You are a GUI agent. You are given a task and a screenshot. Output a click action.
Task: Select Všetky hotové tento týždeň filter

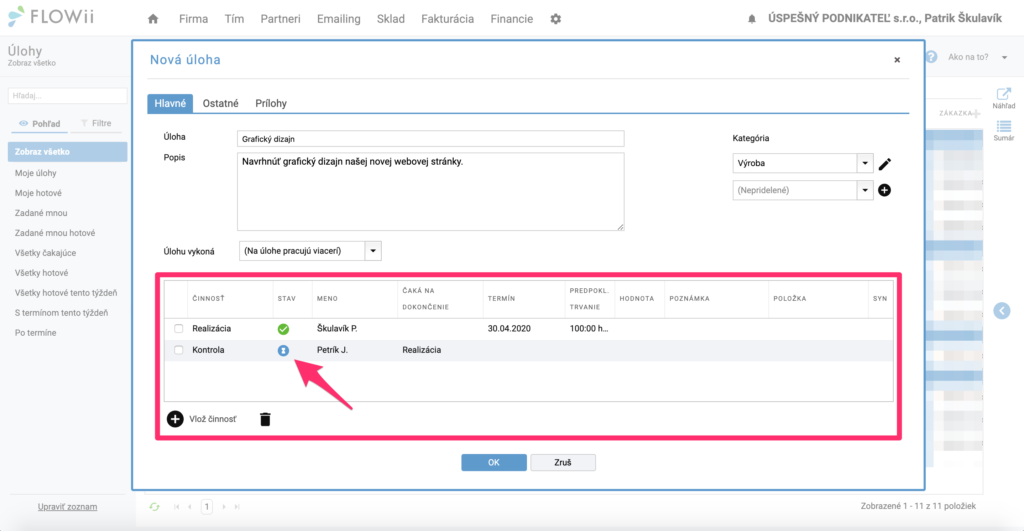(x=66, y=293)
